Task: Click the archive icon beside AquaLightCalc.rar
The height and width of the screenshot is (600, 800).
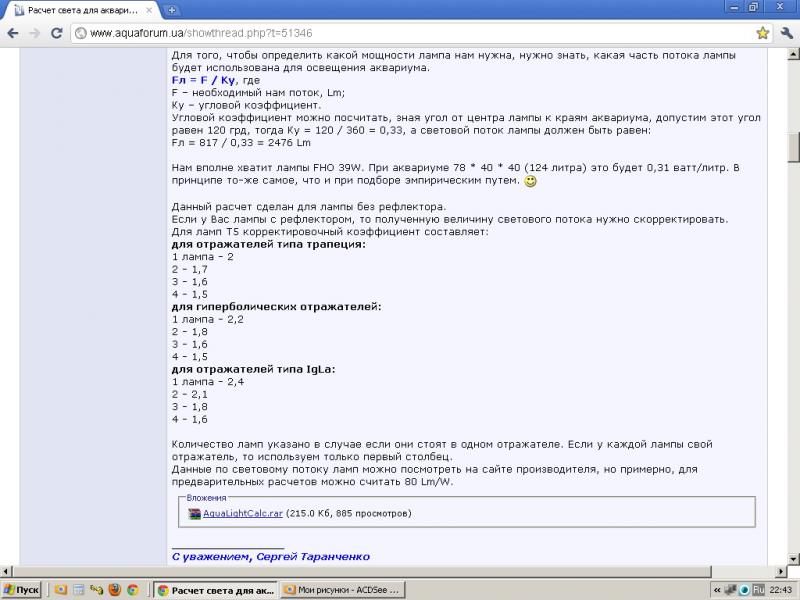Action: click(194, 514)
